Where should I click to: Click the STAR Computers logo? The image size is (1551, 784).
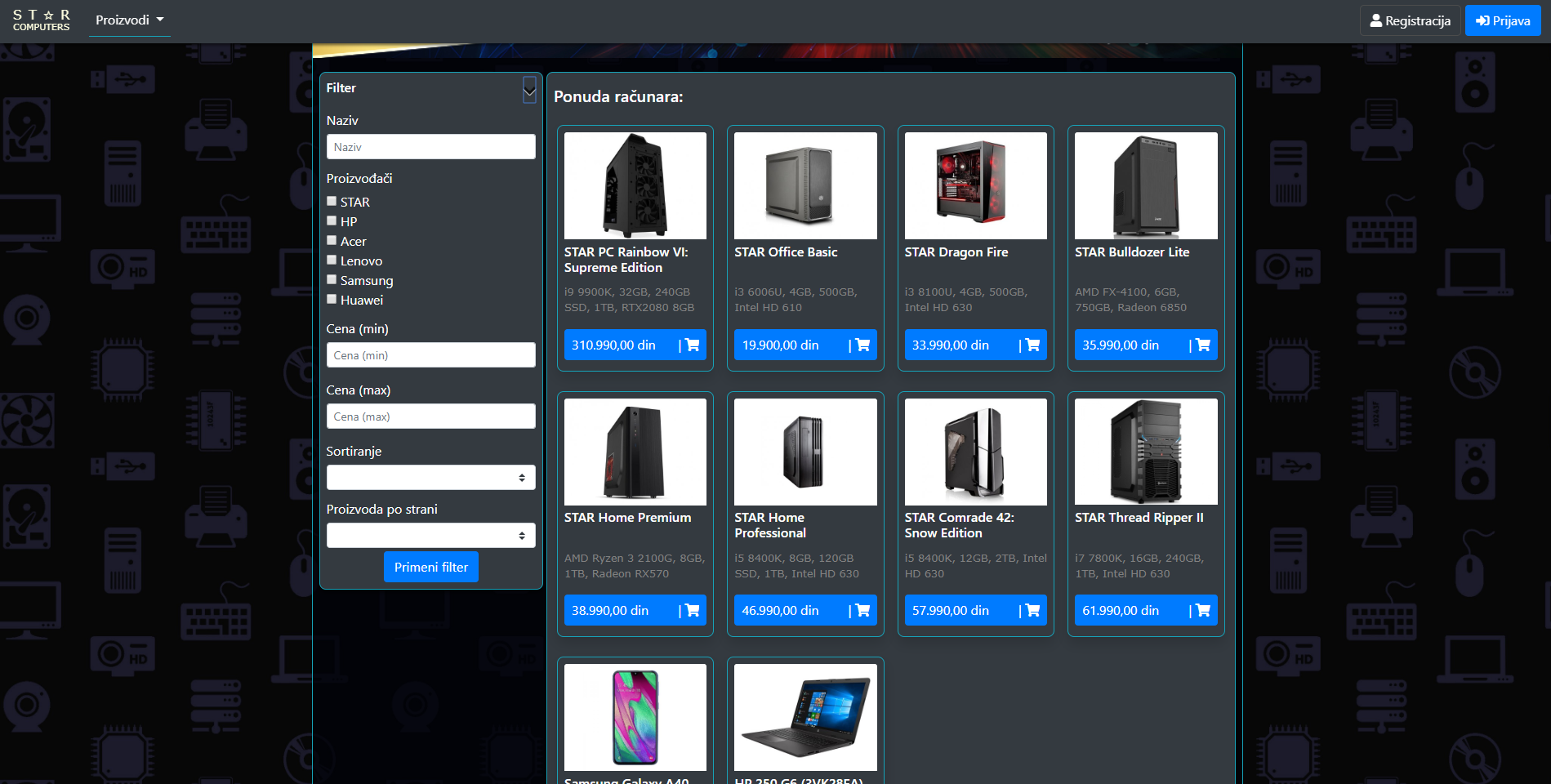pyautogui.click(x=42, y=20)
